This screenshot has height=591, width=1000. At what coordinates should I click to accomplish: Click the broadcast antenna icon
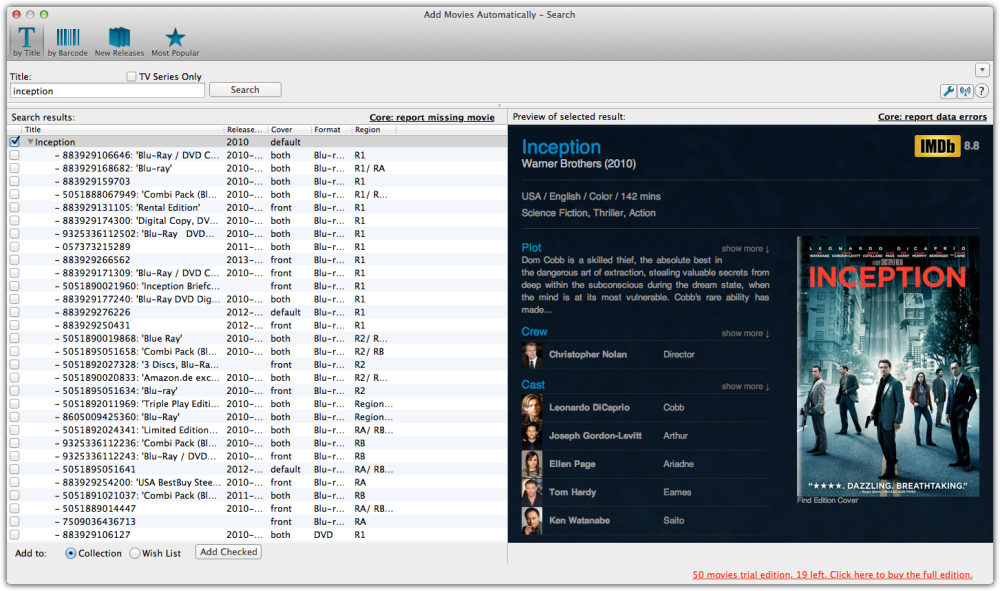(965, 91)
